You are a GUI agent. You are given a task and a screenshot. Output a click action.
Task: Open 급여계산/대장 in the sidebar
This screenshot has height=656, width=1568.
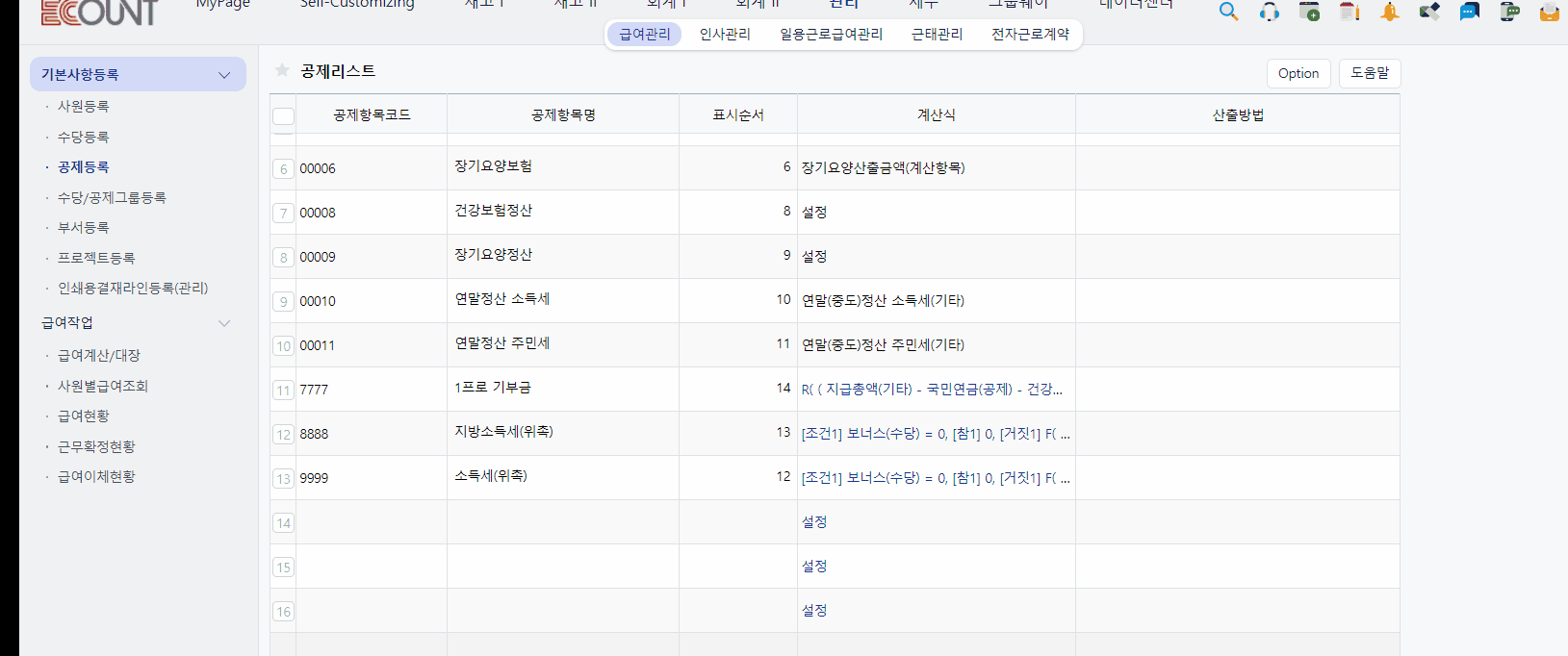(x=99, y=355)
